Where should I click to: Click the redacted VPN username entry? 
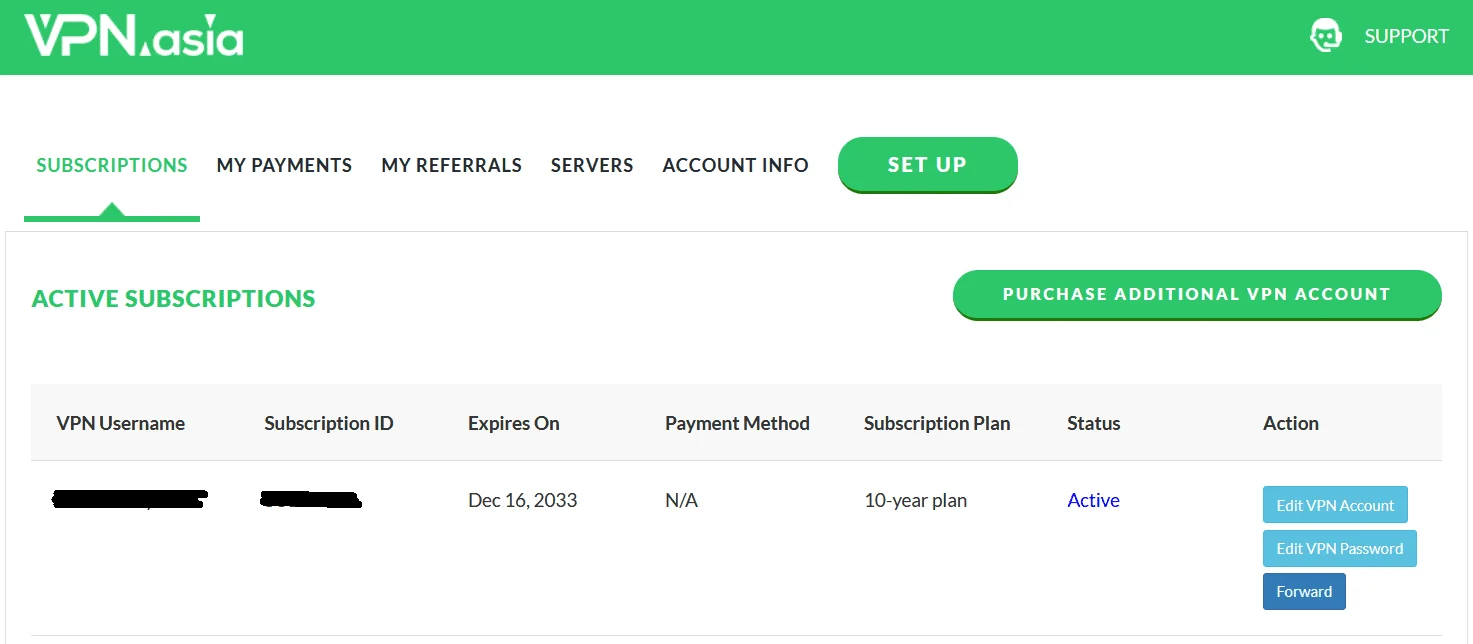click(129, 499)
